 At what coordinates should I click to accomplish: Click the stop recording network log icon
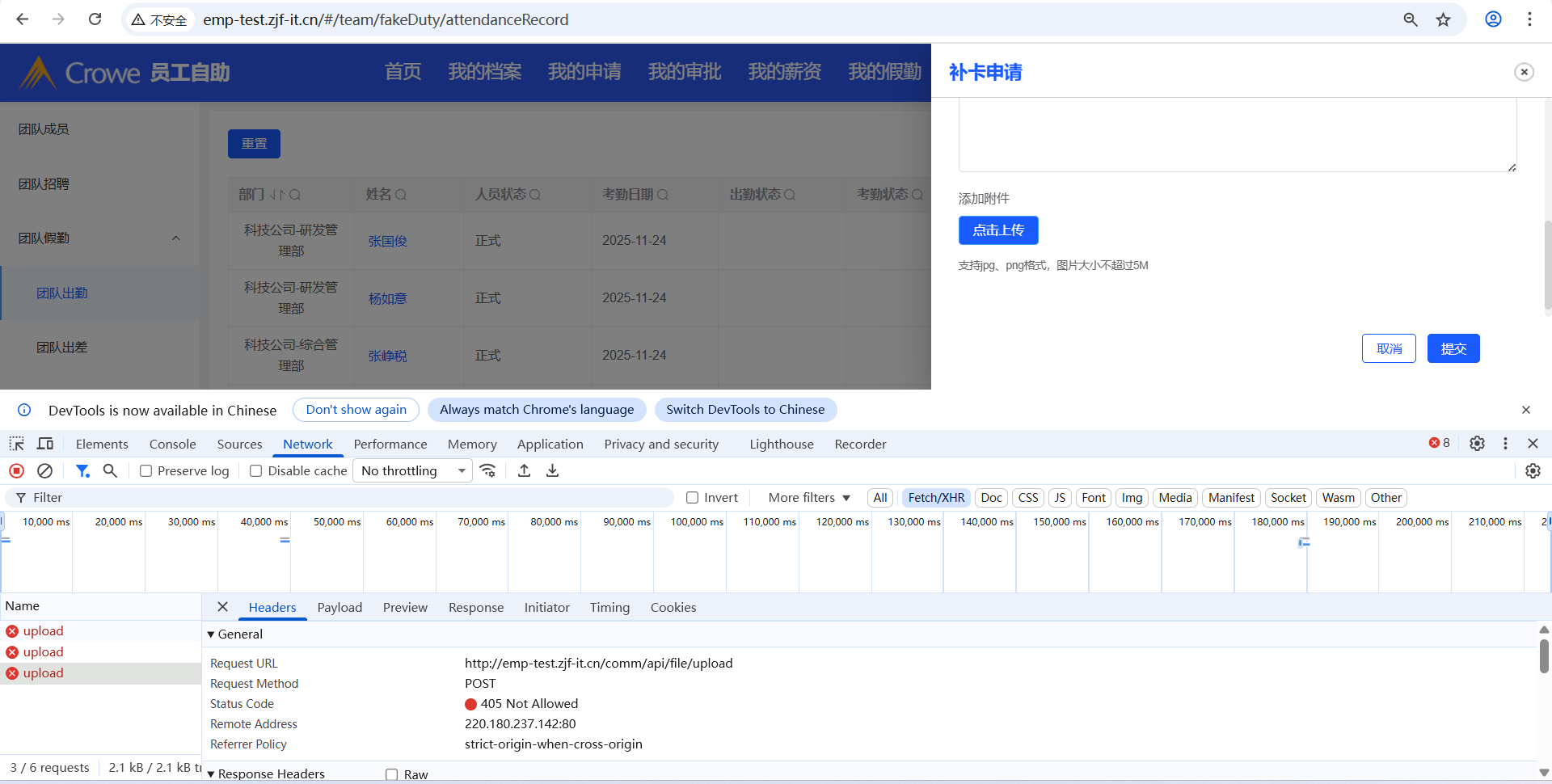coord(16,470)
